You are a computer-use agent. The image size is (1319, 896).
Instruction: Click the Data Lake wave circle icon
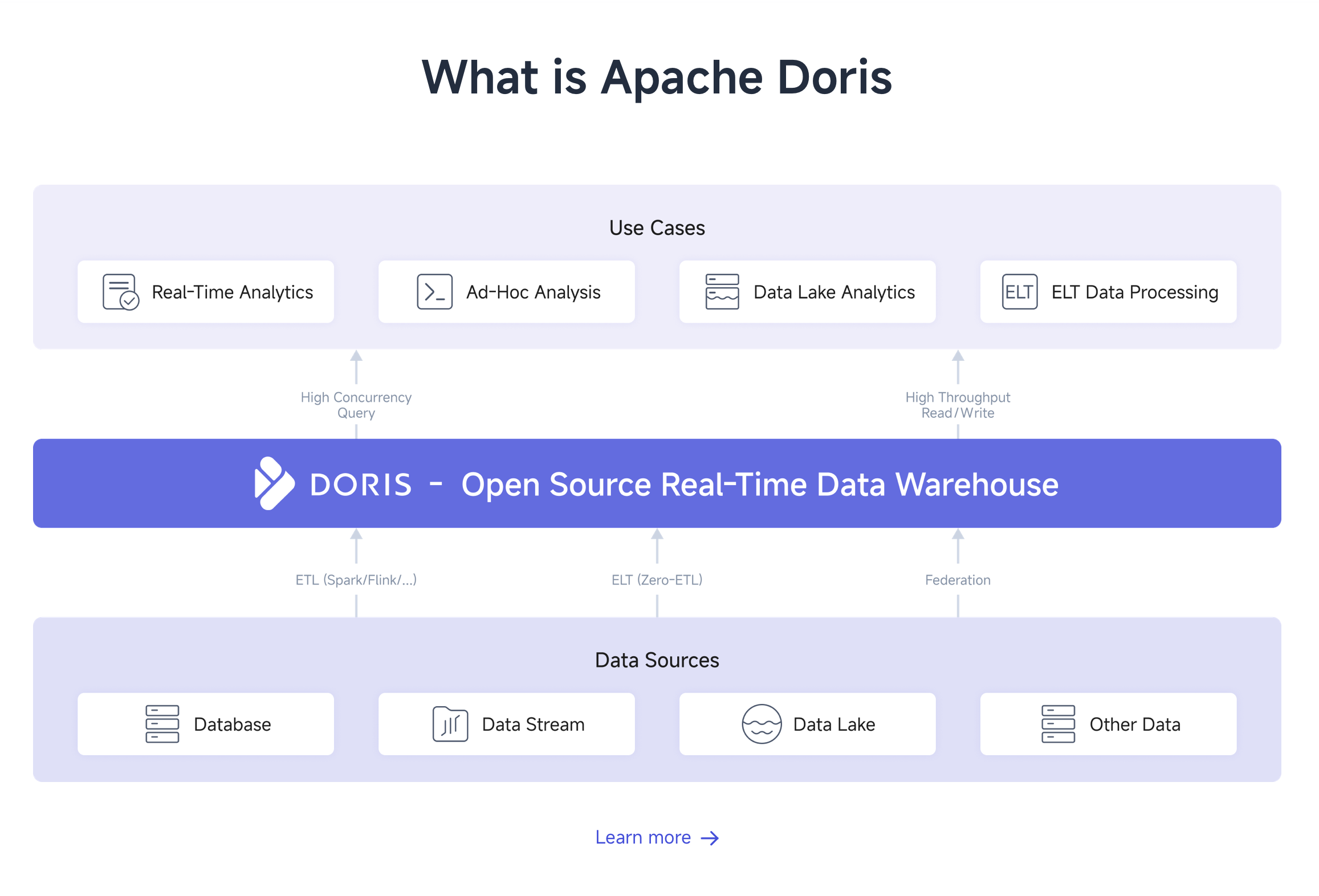click(x=762, y=724)
